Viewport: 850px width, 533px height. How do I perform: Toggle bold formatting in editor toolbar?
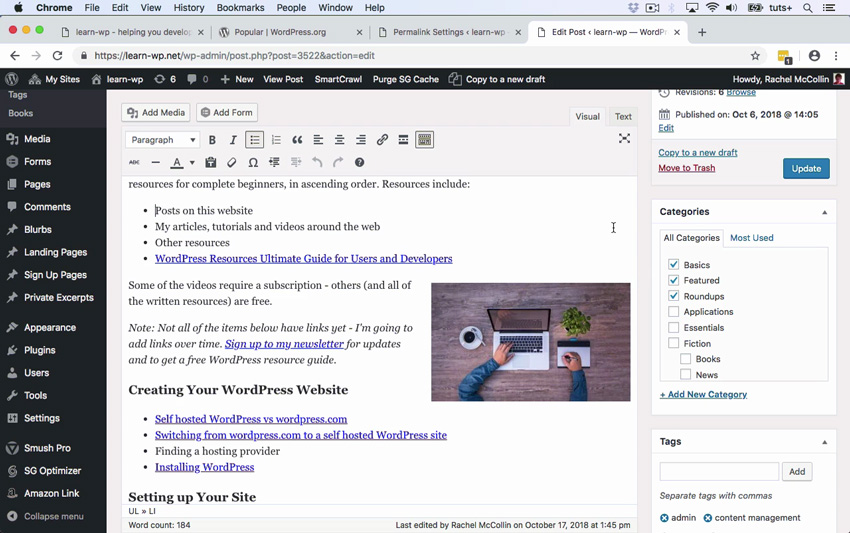(212, 140)
